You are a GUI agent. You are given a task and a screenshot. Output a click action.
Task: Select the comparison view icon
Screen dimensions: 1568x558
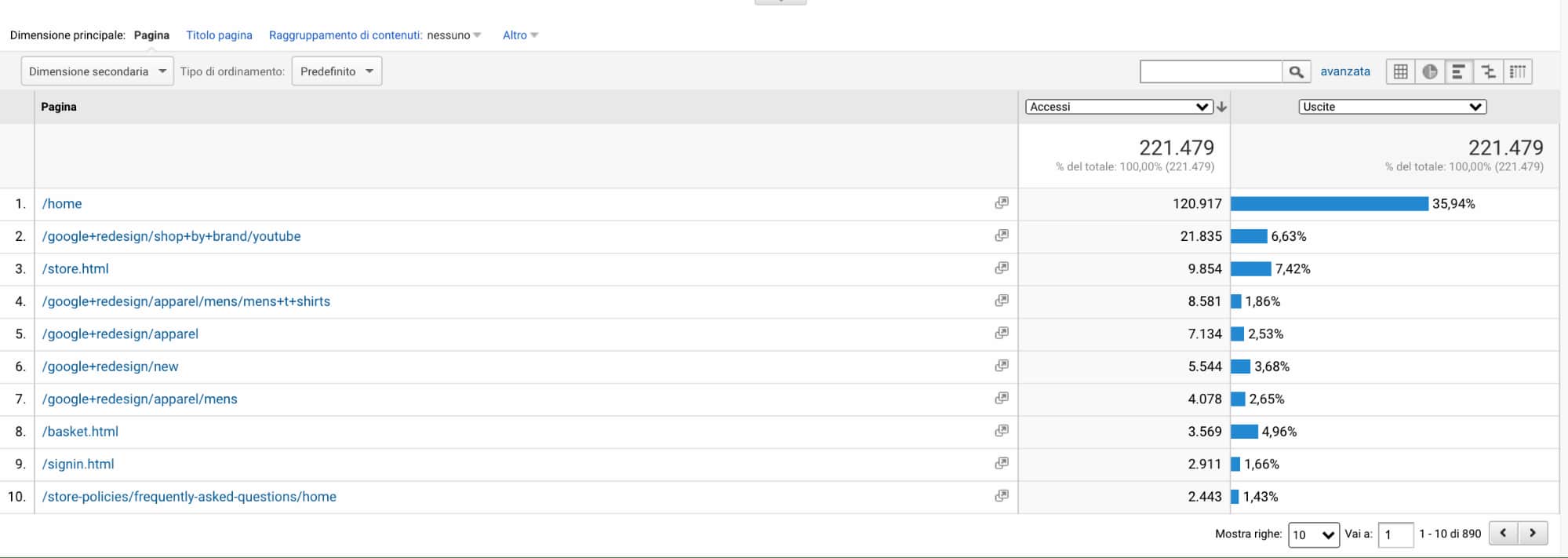1488,71
